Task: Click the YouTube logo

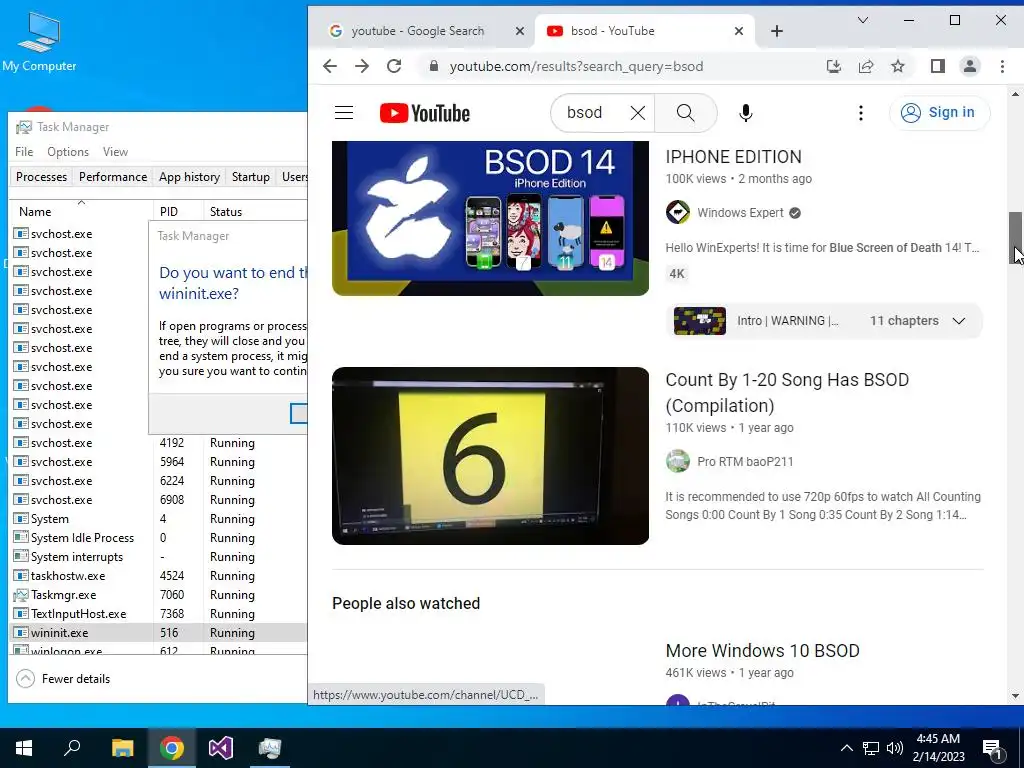Action: tap(424, 113)
